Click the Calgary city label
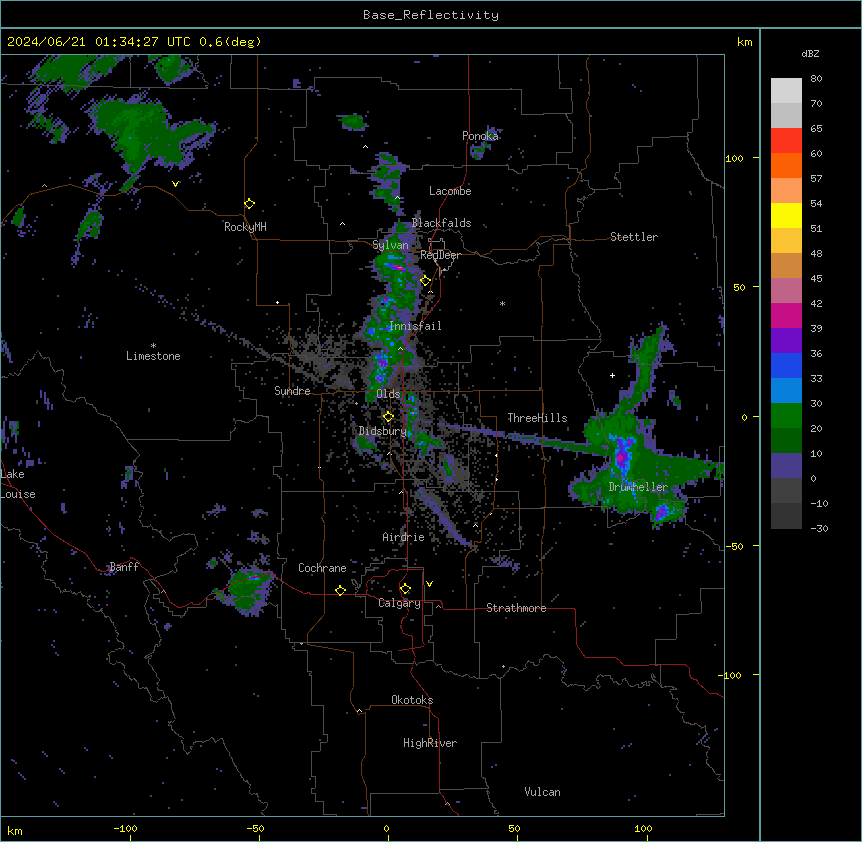The image size is (862, 842). tap(399, 603)
